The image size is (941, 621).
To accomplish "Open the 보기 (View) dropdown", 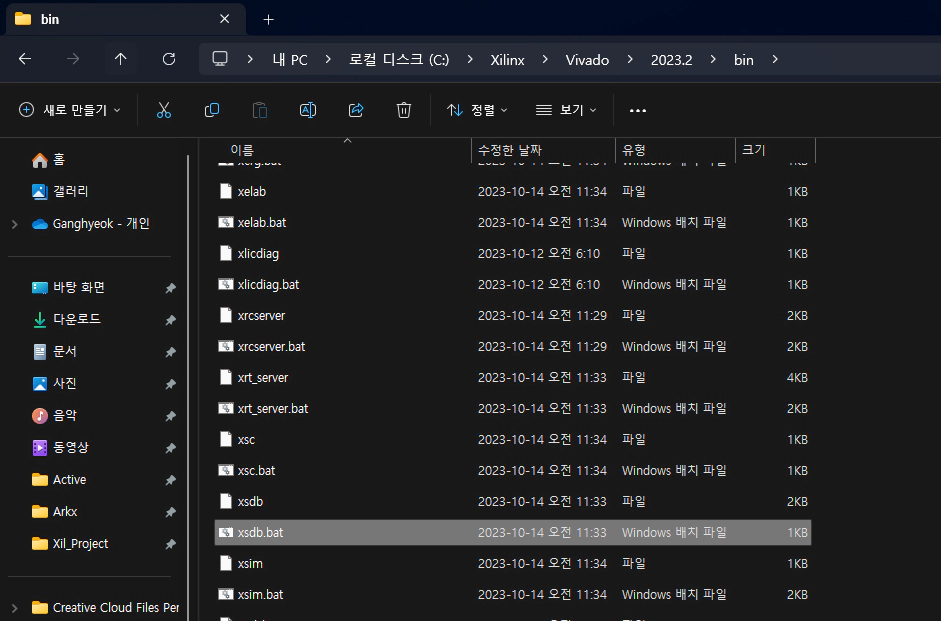I will [566, 110].
